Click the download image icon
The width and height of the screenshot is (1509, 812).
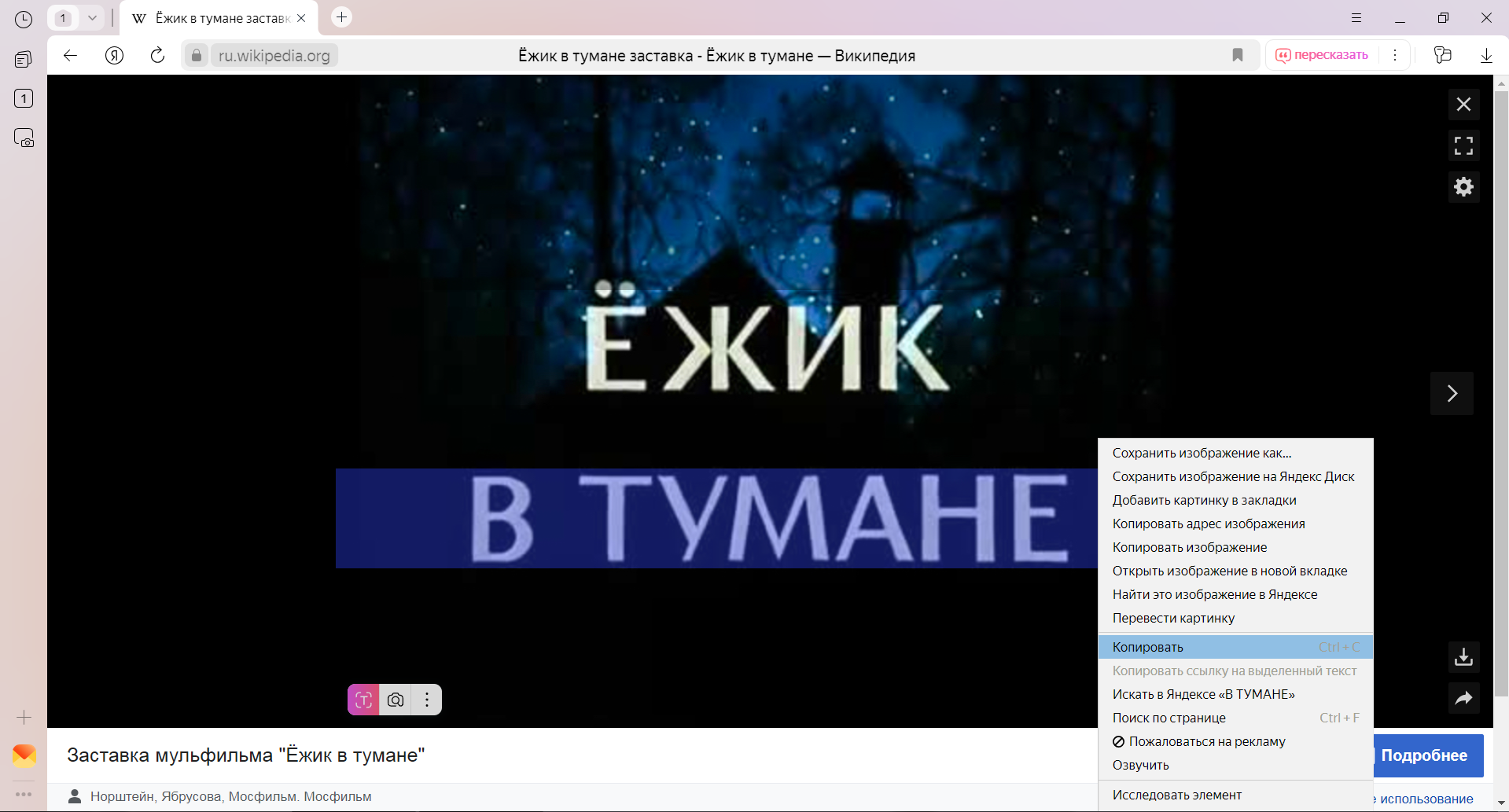pyautogui.click(x=1463, y=657)
